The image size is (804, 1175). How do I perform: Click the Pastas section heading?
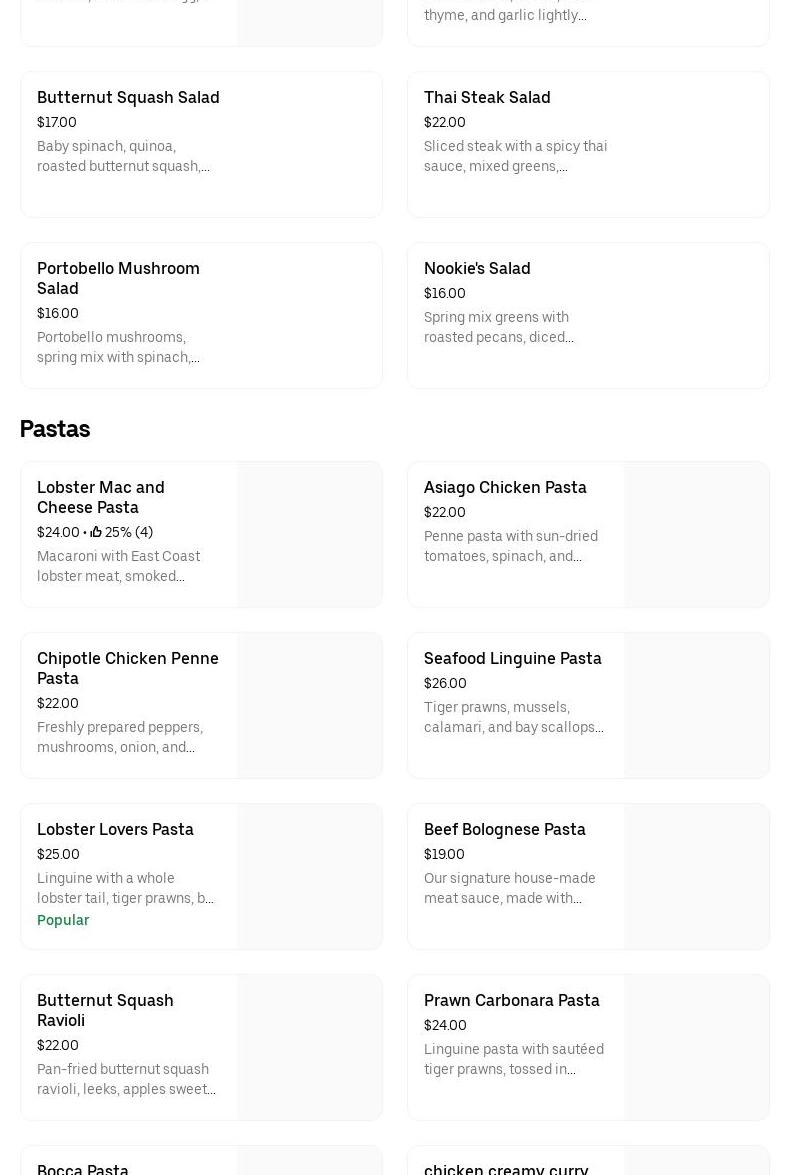[x=55, y=429]
